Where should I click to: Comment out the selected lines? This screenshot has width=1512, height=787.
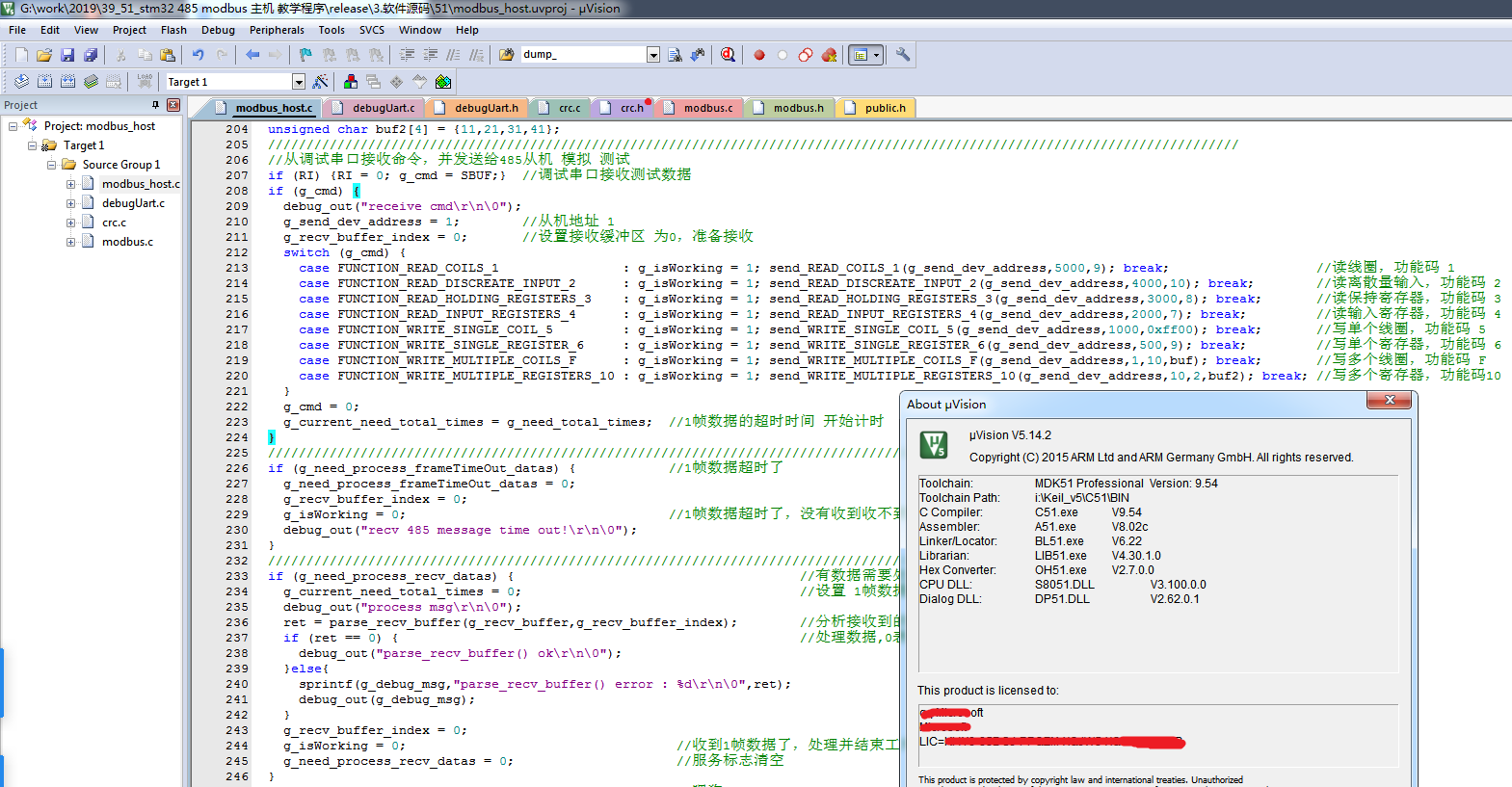[x=453, y=55]
